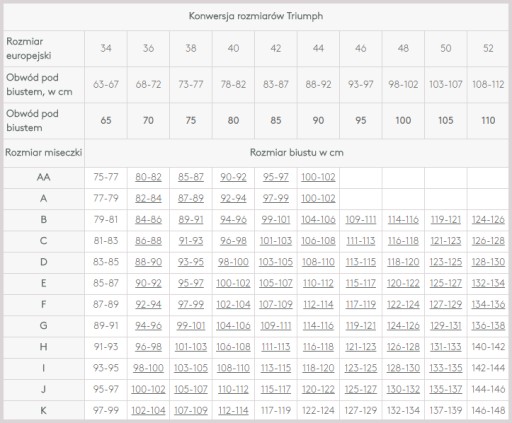Select the 96-98 link in row C
Screen dimensions: 512x423
click(x=233, y=241)
